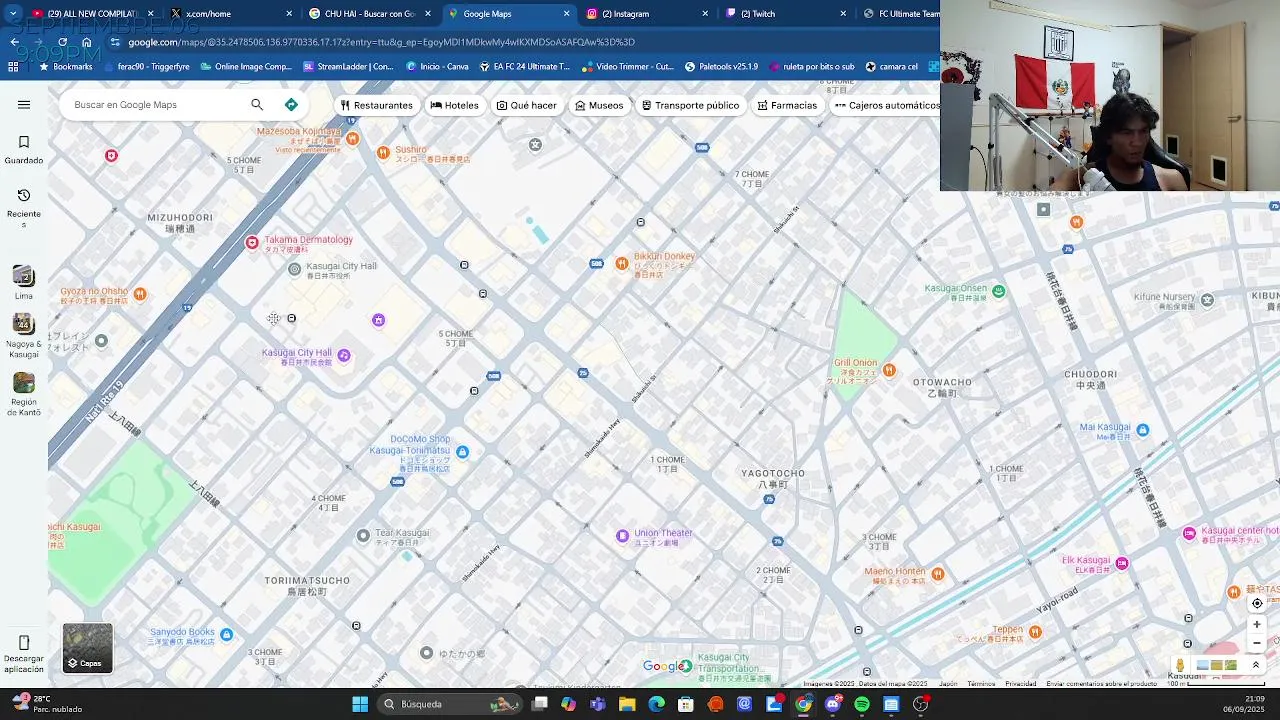Filter by the Farmacias chip
The height and width of the screenshot is (720, 1280).
coord(787,105)
